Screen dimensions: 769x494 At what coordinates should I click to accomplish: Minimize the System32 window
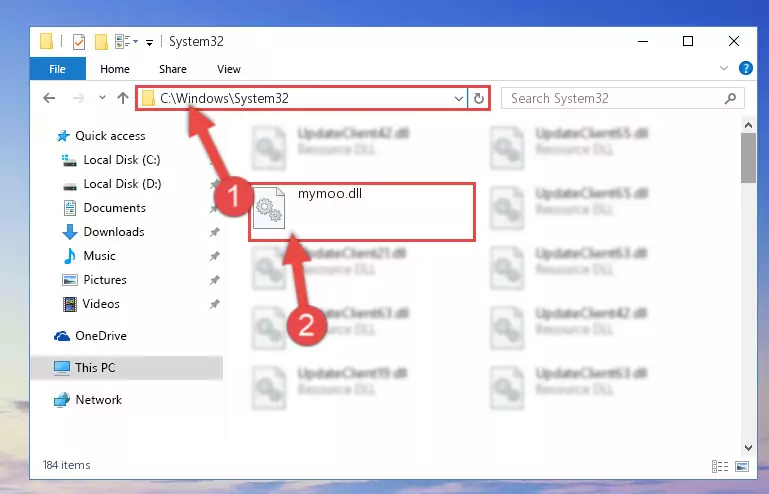[x=643, y=42]
